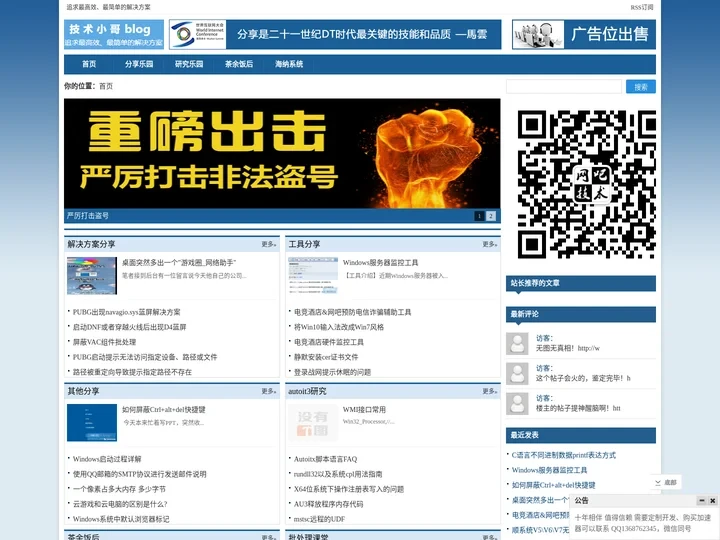Open the Autoitx脚本语言FAQ article

tap(326, 459)
